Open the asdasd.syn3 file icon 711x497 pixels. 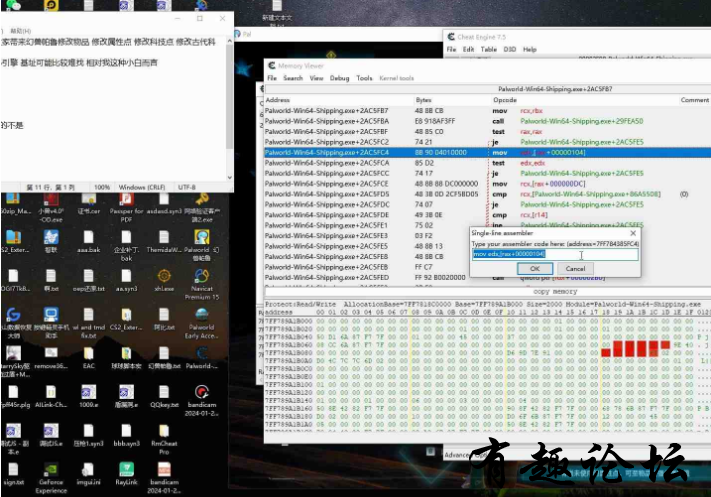[164, 204]
